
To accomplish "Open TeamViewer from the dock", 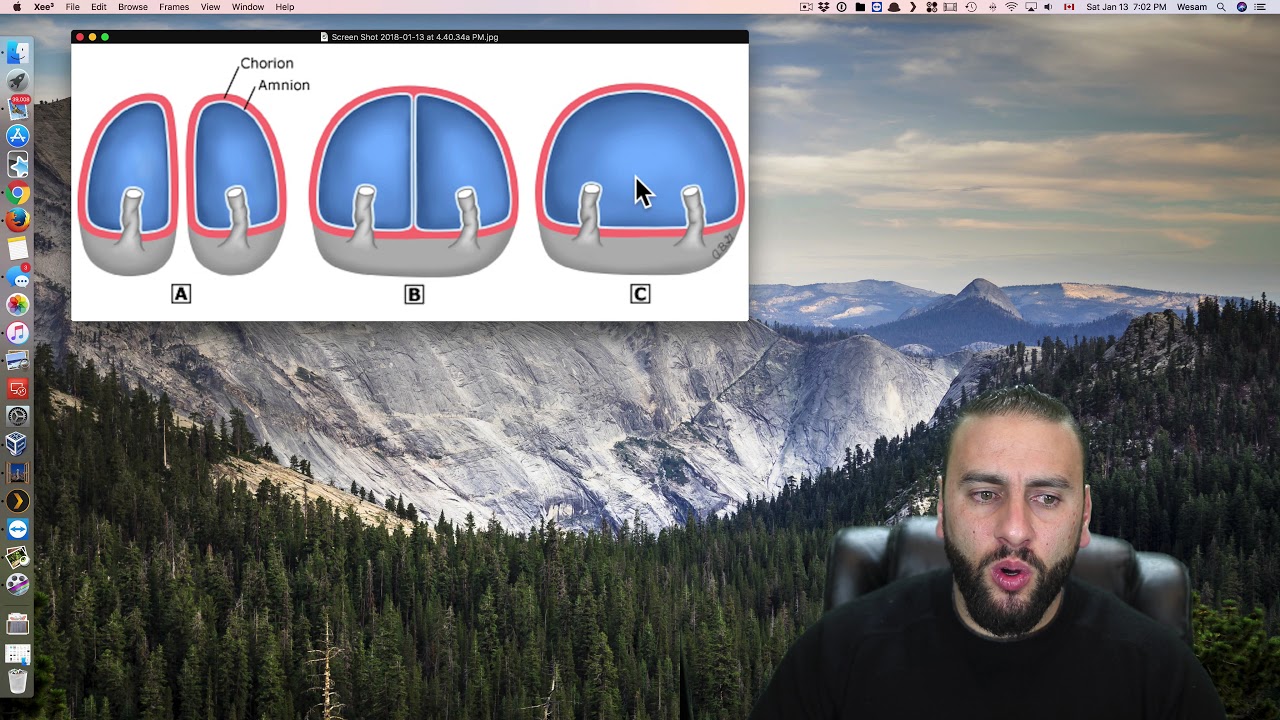I will (x=18, y=529).
